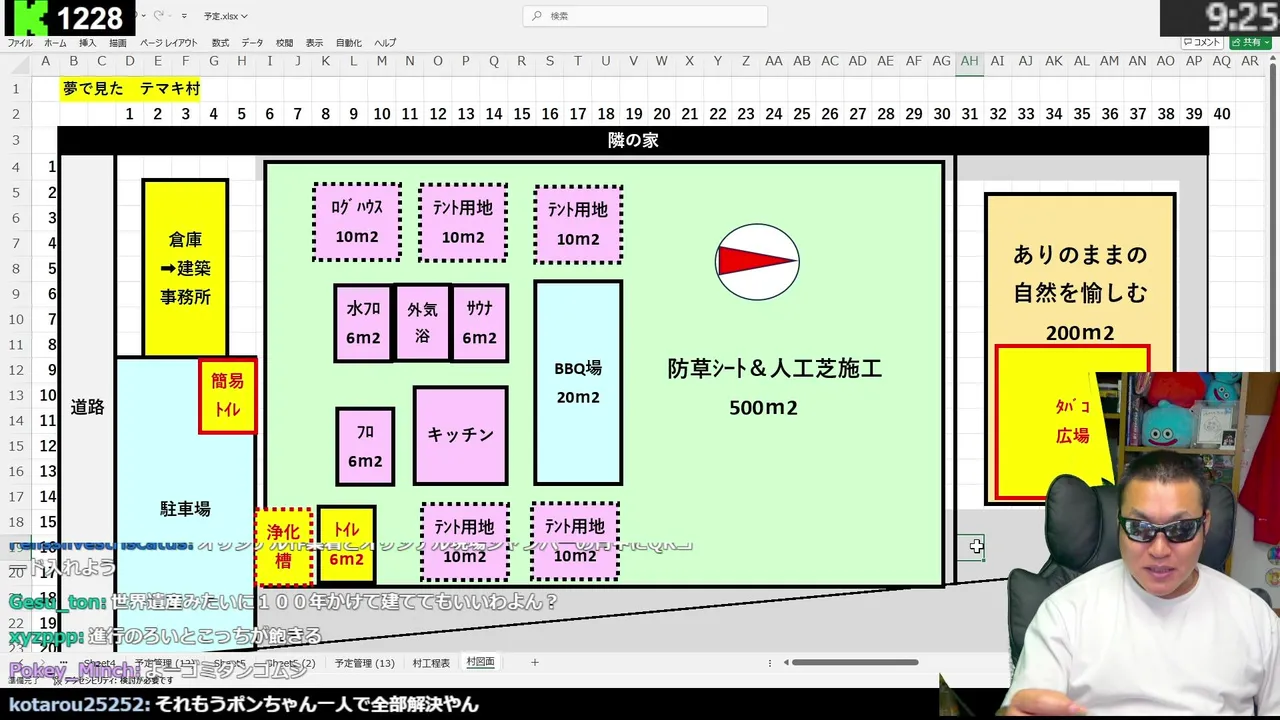This screenshot has width=1280, height=720.
Task: Click the sheet tab area options dots
Action: [769, 662]
